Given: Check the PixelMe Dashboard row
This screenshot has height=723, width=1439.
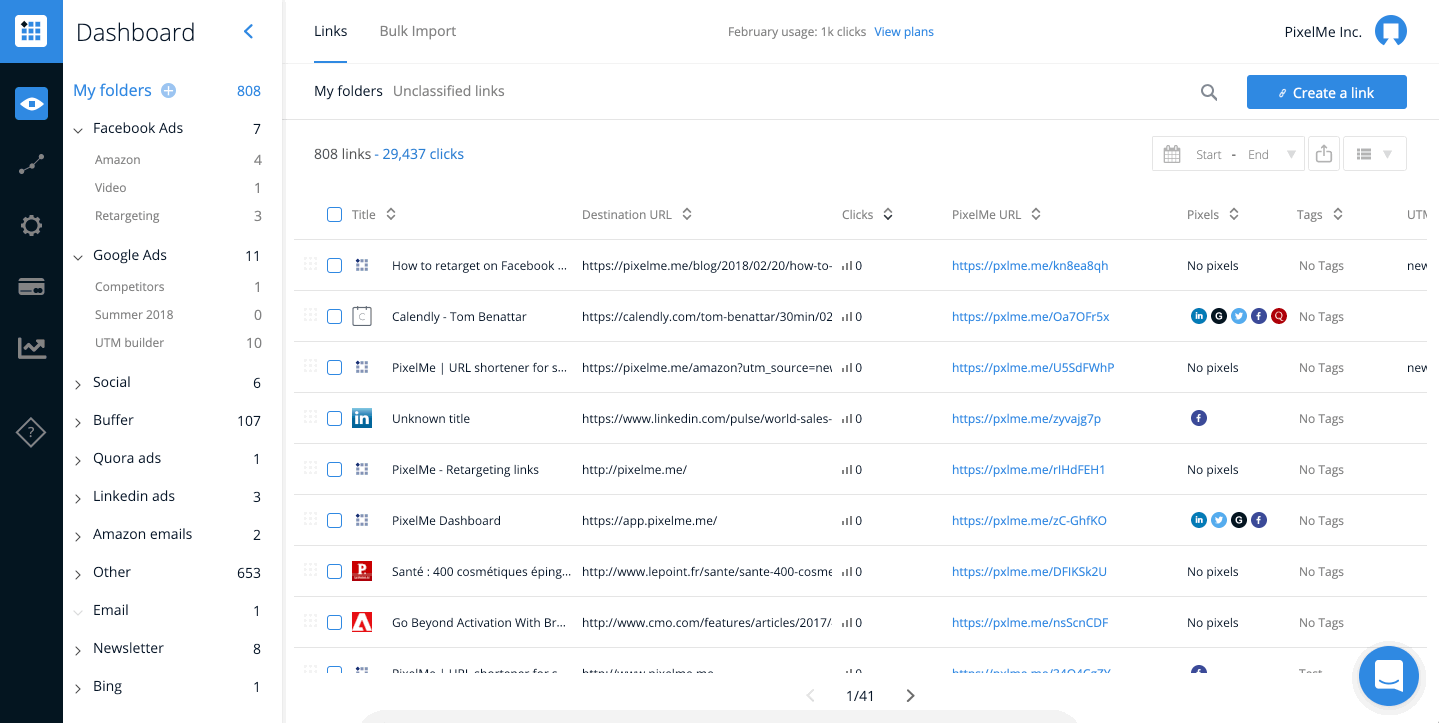Looking at the screenshot, I should click(x=334, y=520).
